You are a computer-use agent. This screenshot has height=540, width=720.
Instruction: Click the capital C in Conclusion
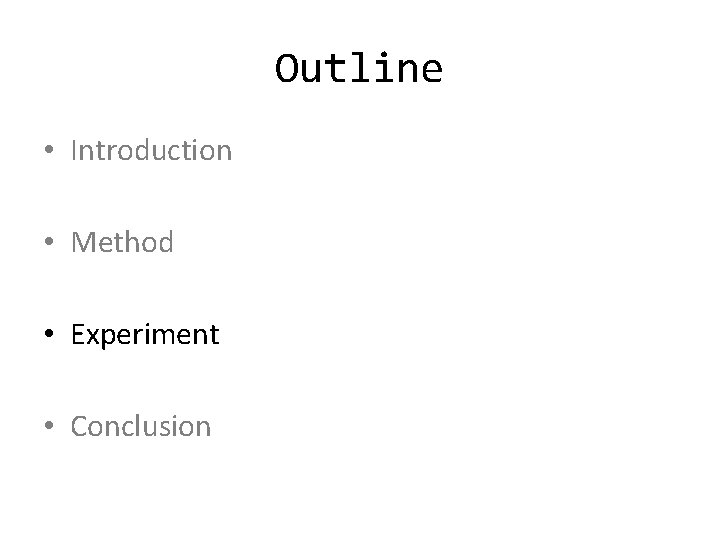(80, 426)
